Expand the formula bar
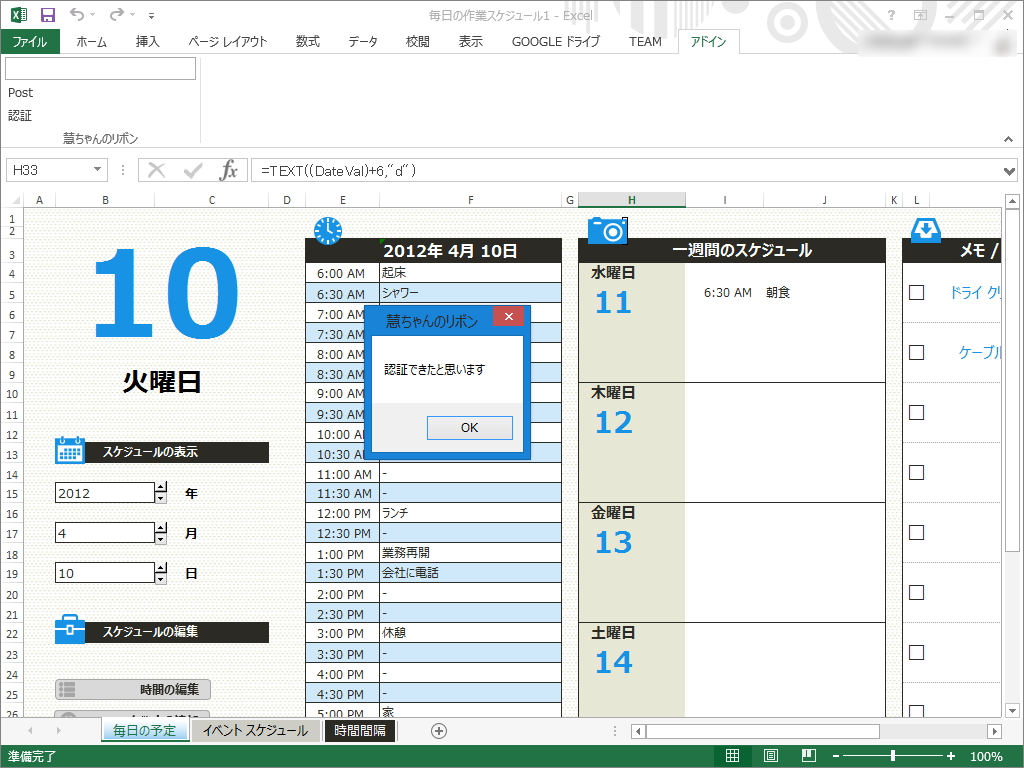 click(x=1009, y=171)
